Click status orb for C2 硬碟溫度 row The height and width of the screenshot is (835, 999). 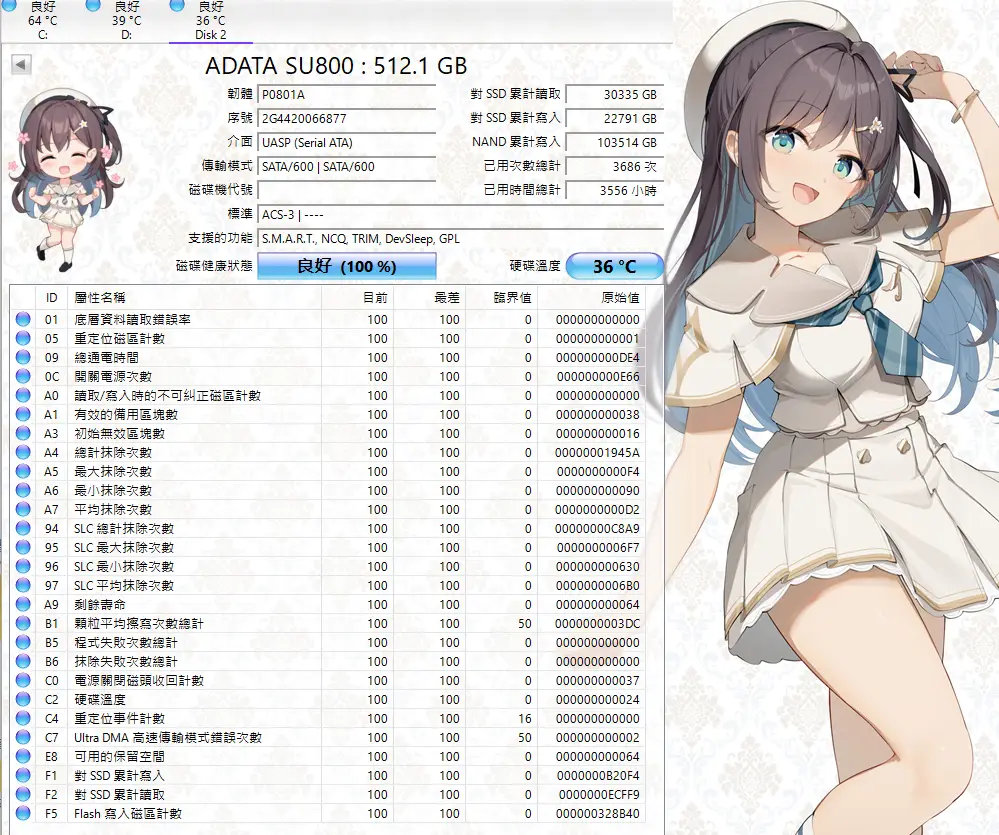coord(23,700)
